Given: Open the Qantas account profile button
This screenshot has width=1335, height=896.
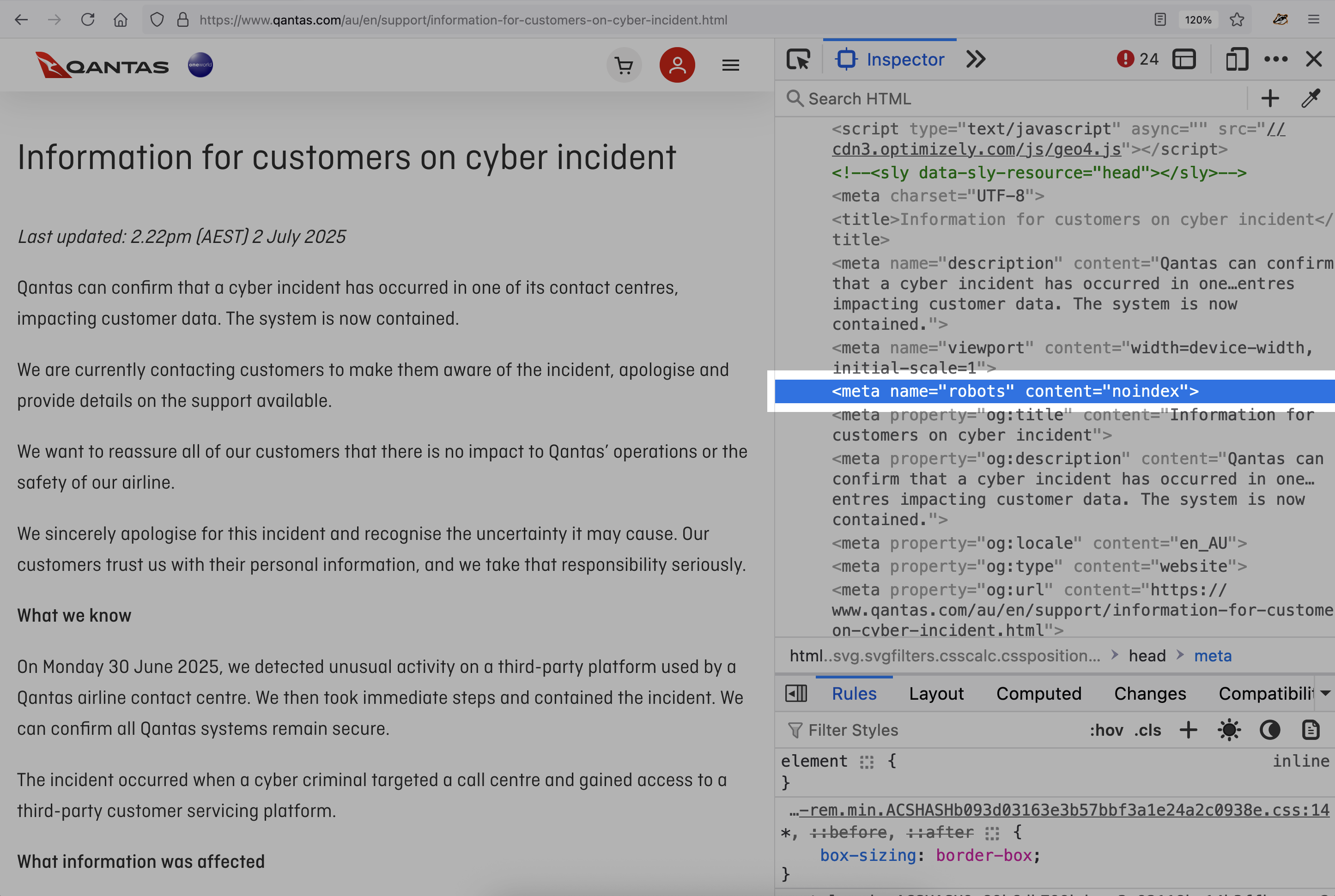Looking at the screenshot, I should pos(677,65).
